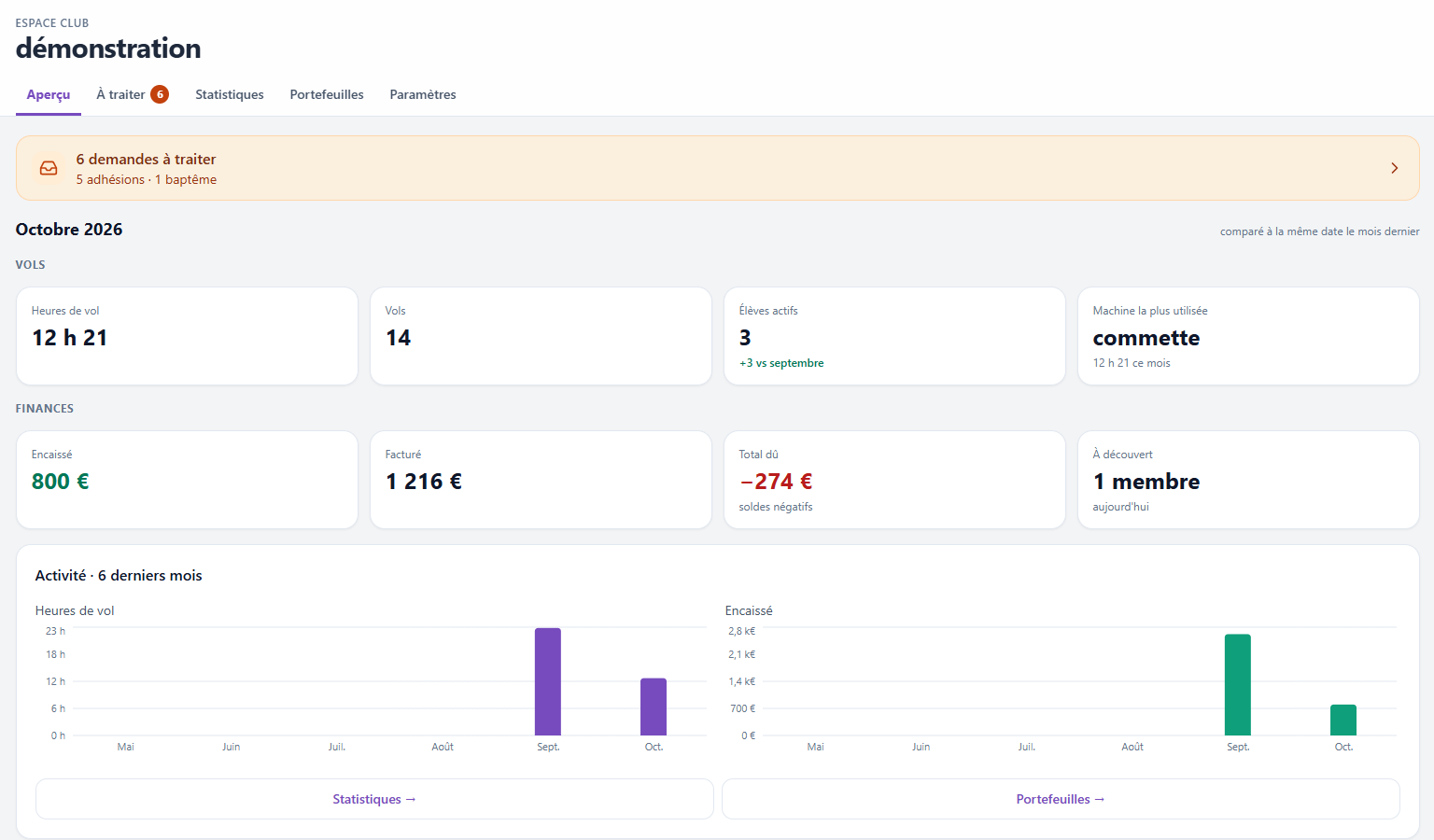
Task: Click the 'Encaissé' chart title
Action: coord(749,610)
